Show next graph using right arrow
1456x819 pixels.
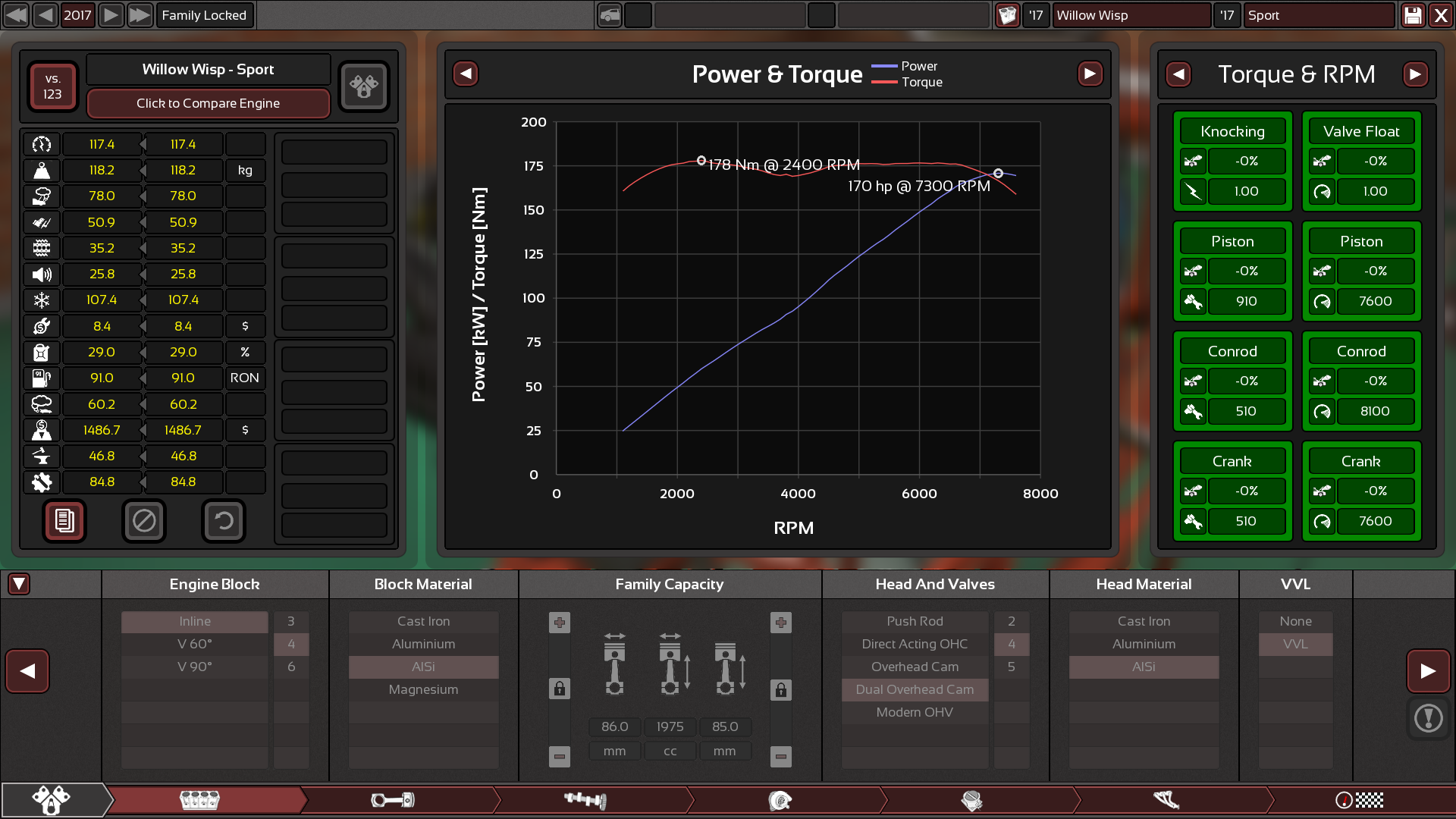pyautogui.click(x=1090, y=74)
